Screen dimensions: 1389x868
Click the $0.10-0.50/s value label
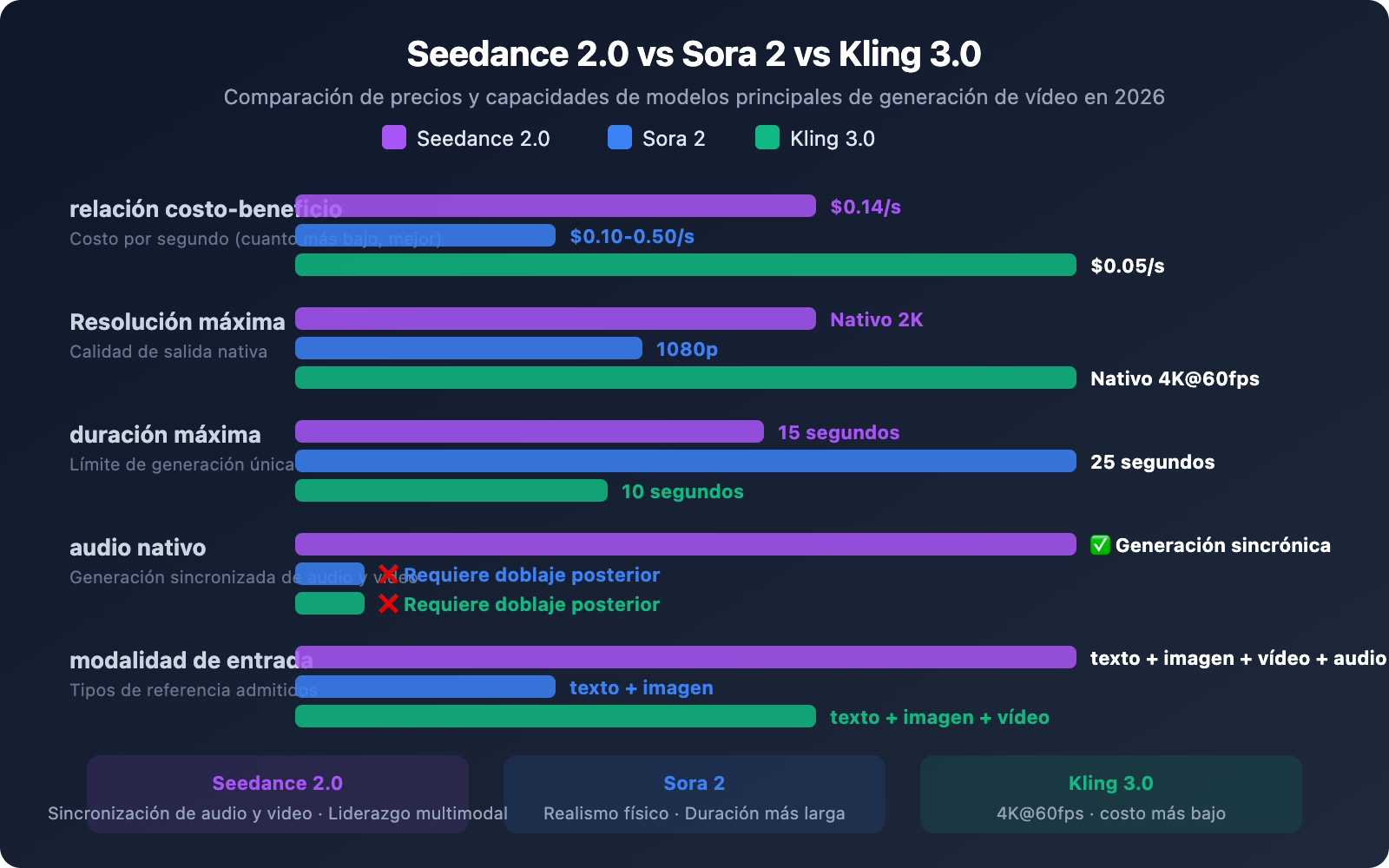click(631, 235)
